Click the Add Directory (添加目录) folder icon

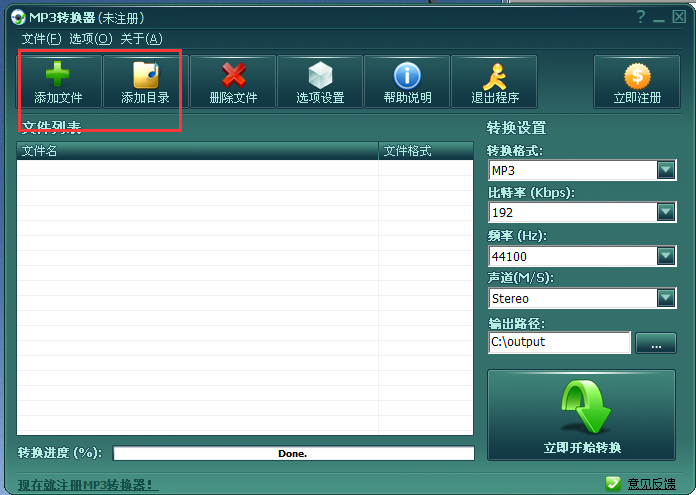146,74
